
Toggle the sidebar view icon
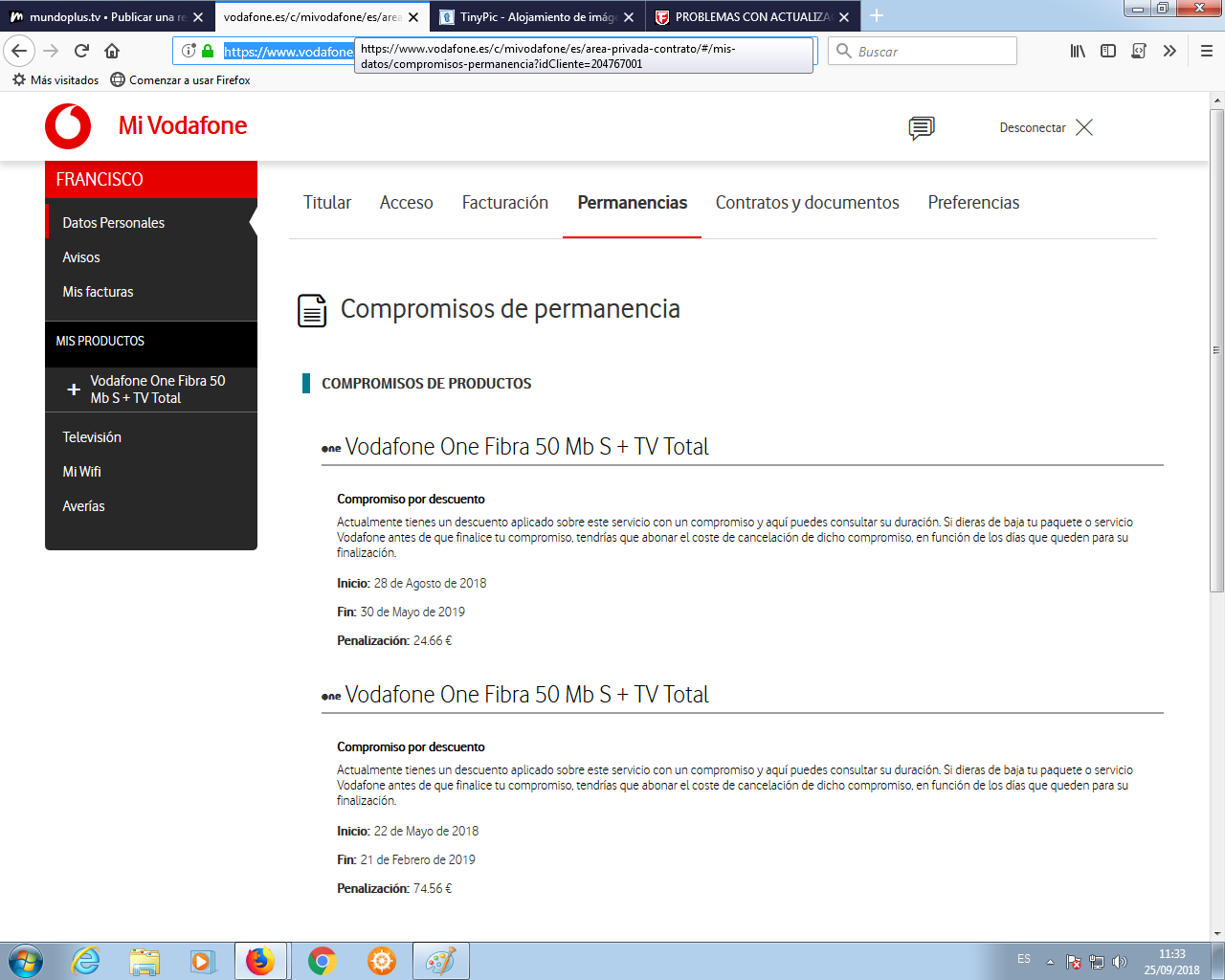click(x=1108, y=51)
